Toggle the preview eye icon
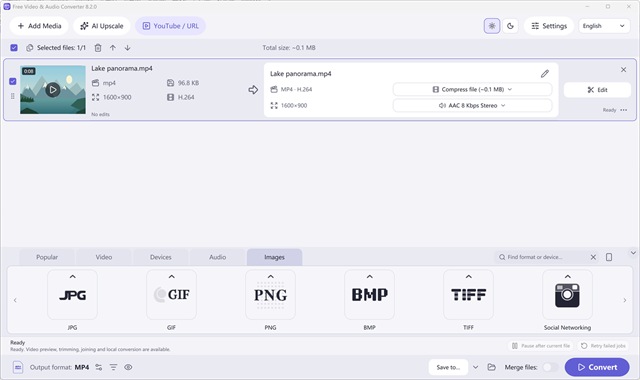This screenshot has width=640, height=380. click(x=128, y=367)
